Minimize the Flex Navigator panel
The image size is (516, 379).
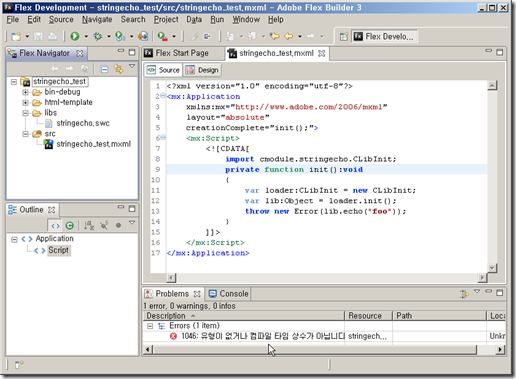click(121, 51)
